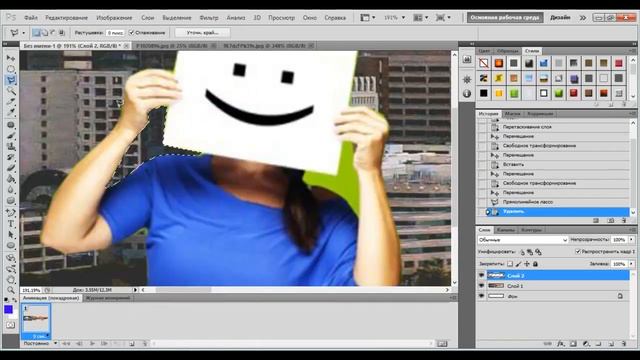The height and width of the screenshot is (360, 640).
Task: Click the blue foreground color swatch
Action: click(x=8, y=309)
